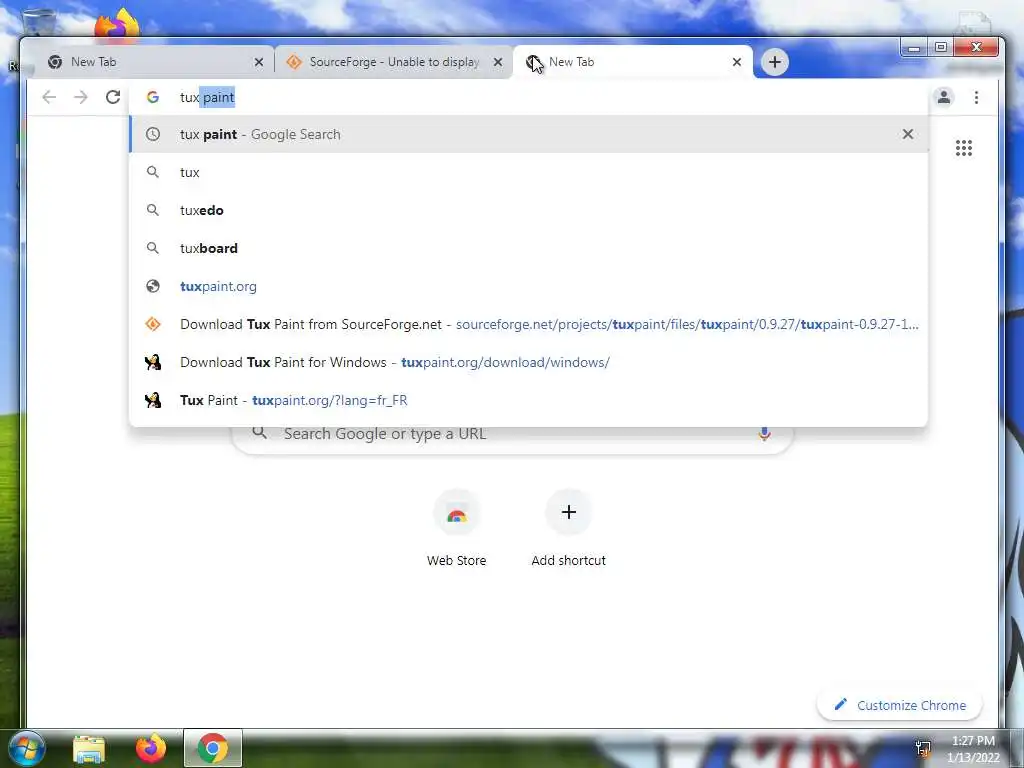Launch Firefox from the taskbar
The height and width of the screenshot is (768, 1024).
(x=151, y=748)
